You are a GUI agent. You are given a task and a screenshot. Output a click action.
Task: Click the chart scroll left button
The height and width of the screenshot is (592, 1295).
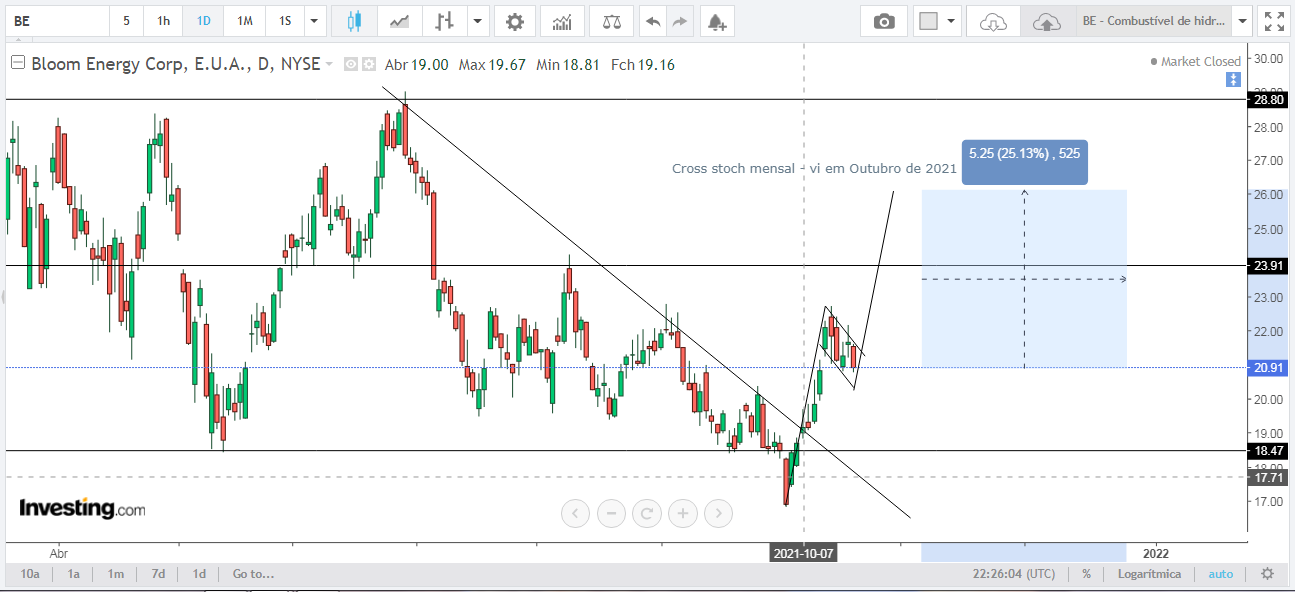[x=576, y=514]
